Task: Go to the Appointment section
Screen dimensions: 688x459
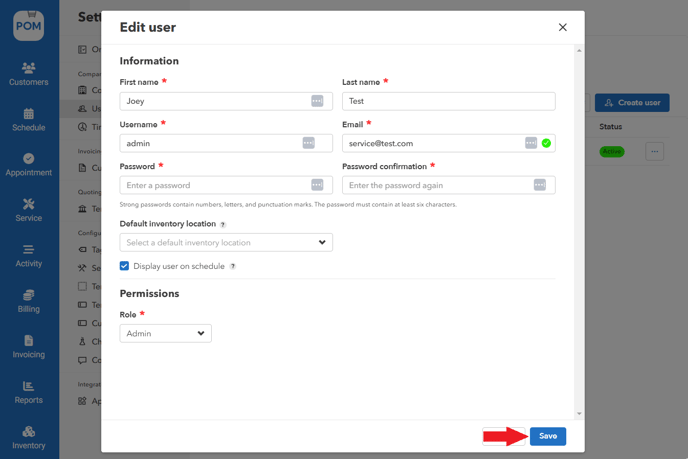Action: point(28,164)
